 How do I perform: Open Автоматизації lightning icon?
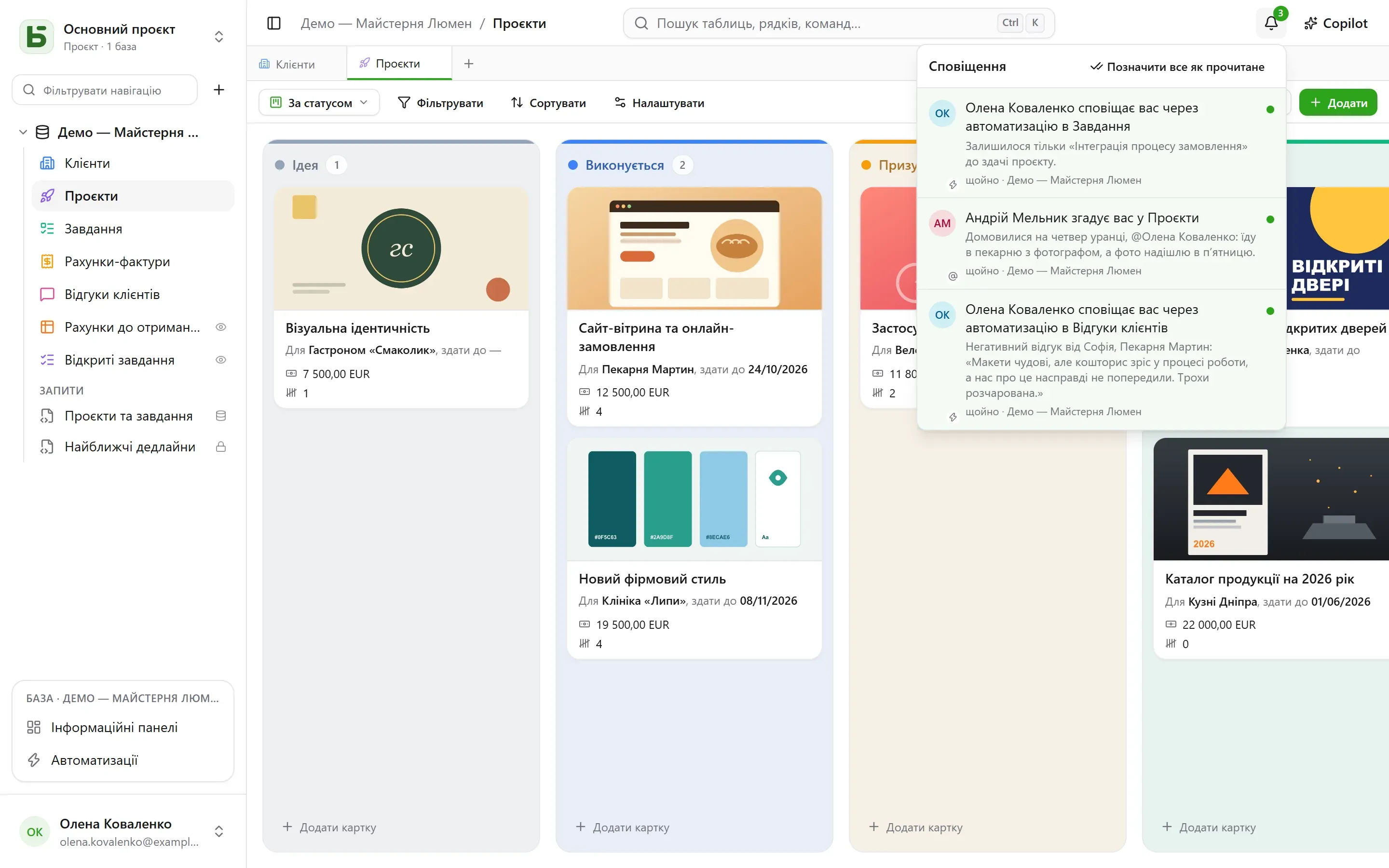[x=34, y=760]
